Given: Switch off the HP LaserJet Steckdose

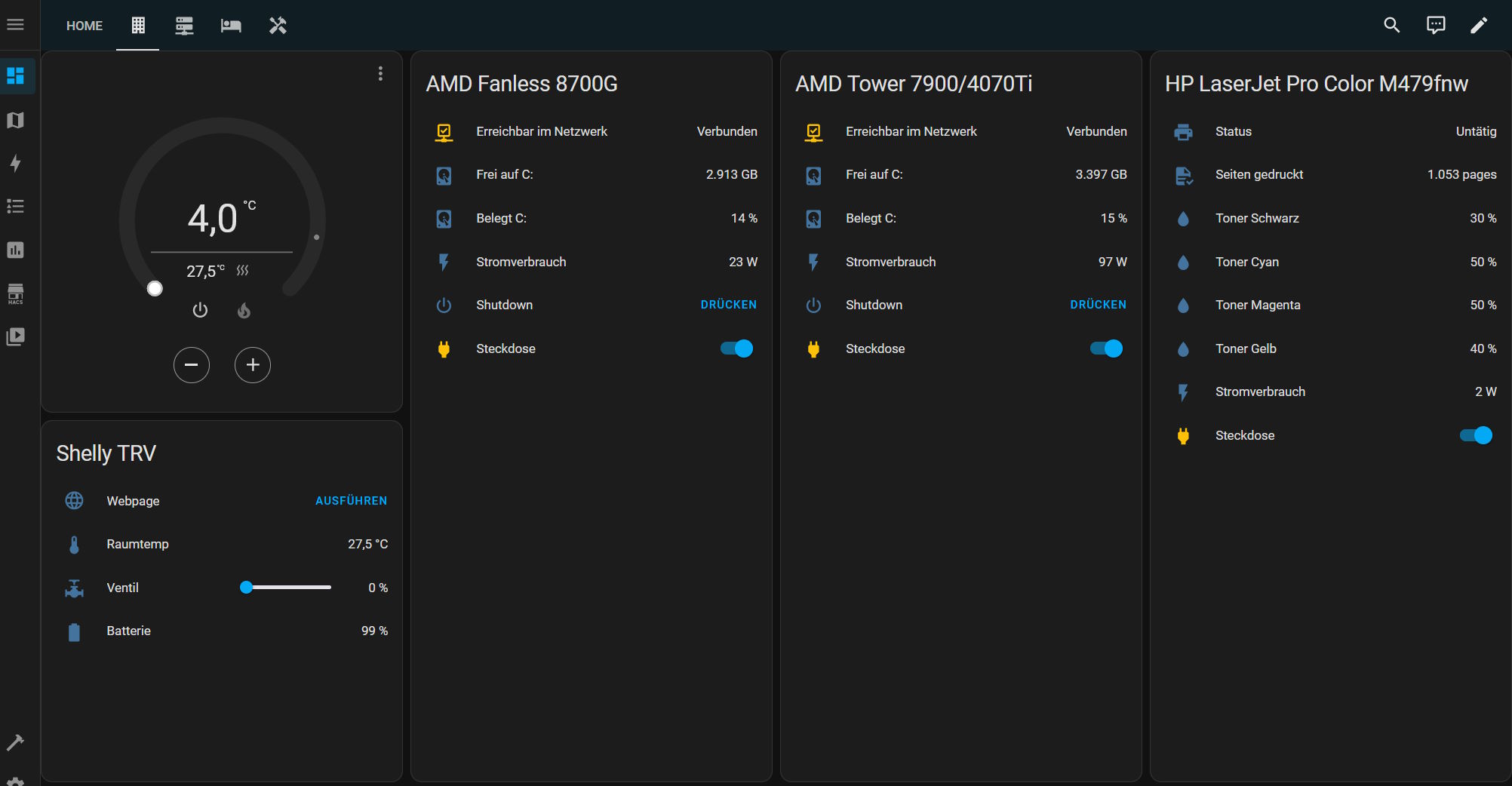Looking at the screenshot, I should [1476, 435].
